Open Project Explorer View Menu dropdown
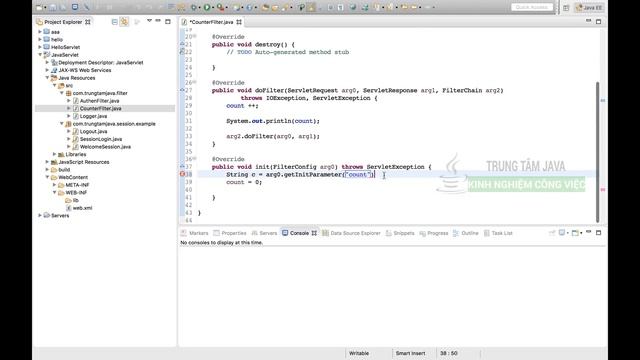This screenshot has width=640, height=360. click(x=149, y=21)
